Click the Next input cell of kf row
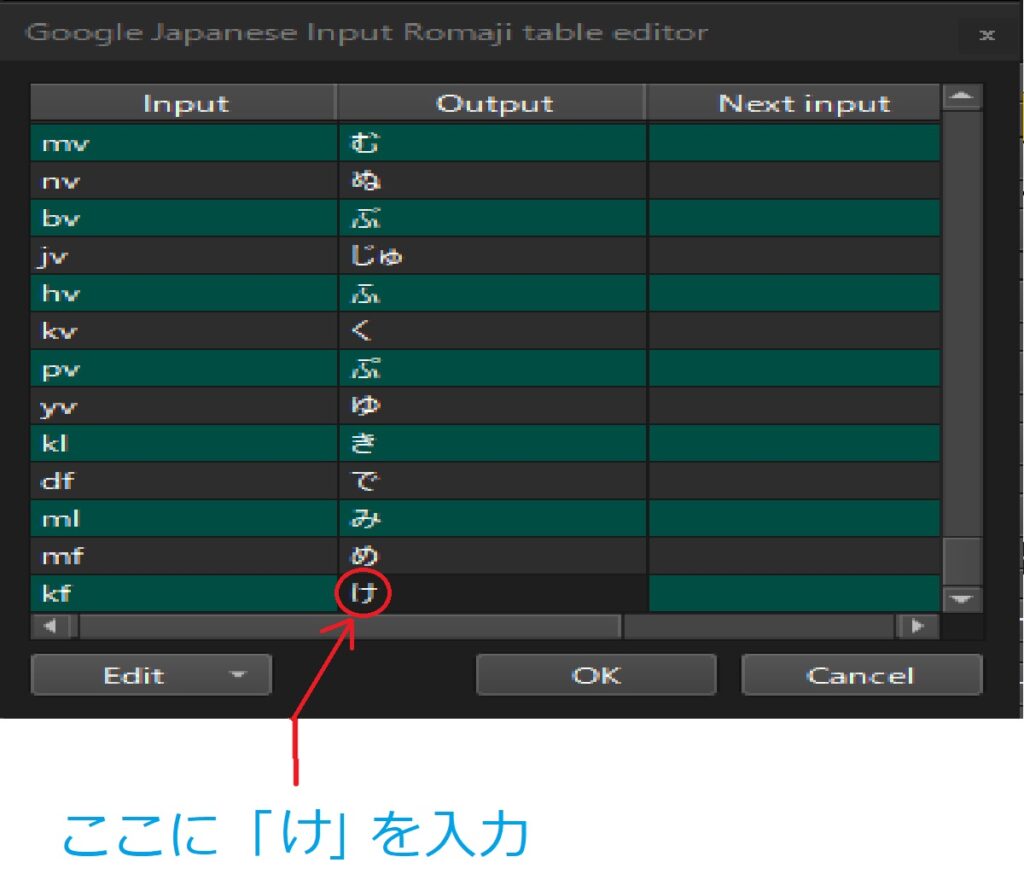This screenshot has height=880, width=1024. click(794, 593)
